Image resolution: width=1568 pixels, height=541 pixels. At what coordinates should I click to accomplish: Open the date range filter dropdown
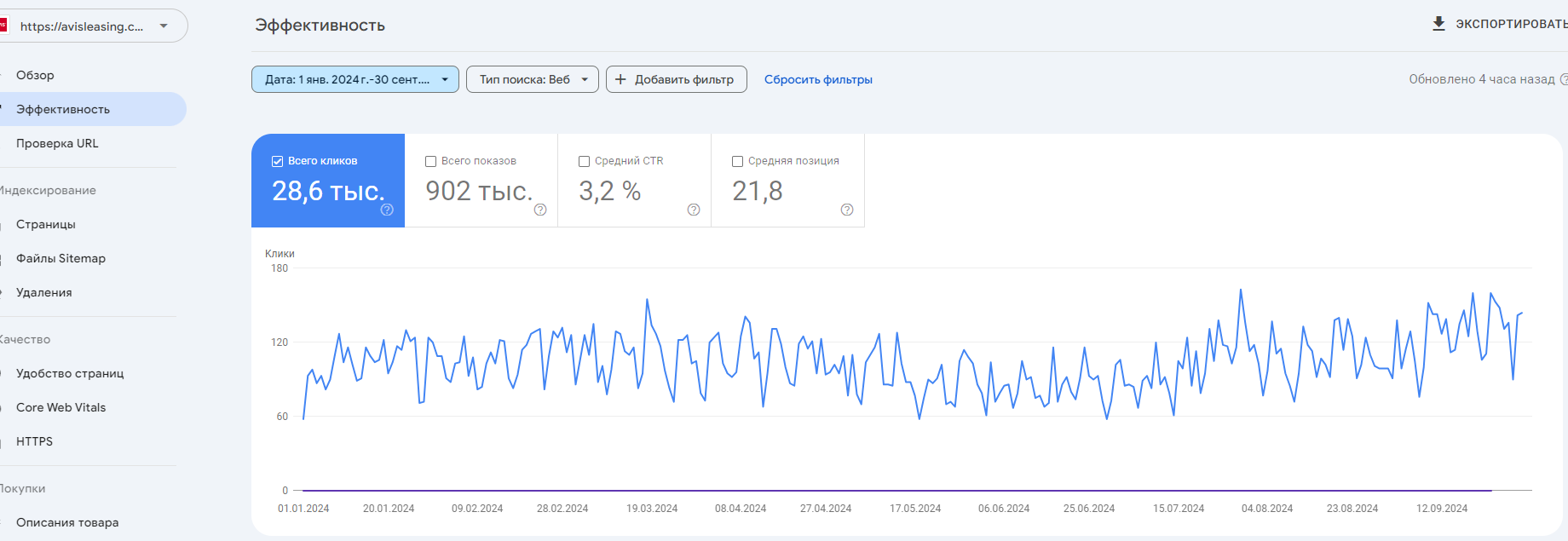point(355,79)
